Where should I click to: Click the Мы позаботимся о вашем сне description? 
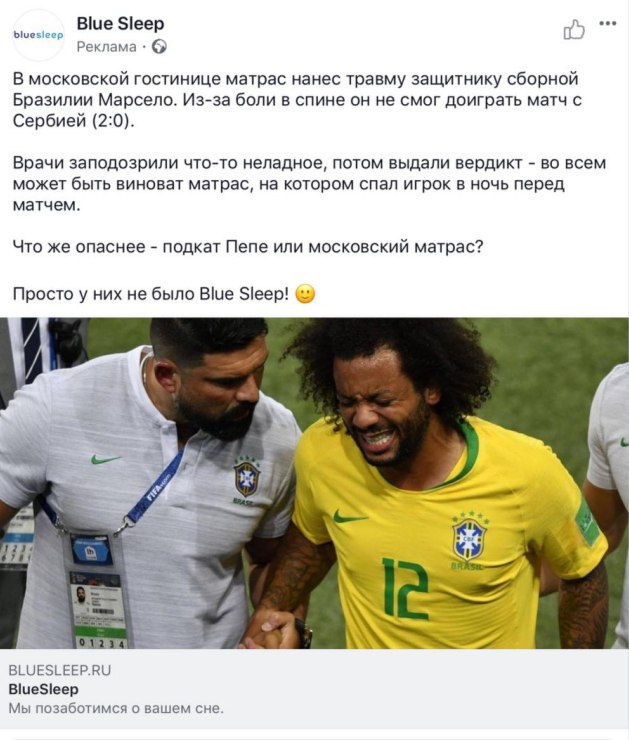point(116,708)
